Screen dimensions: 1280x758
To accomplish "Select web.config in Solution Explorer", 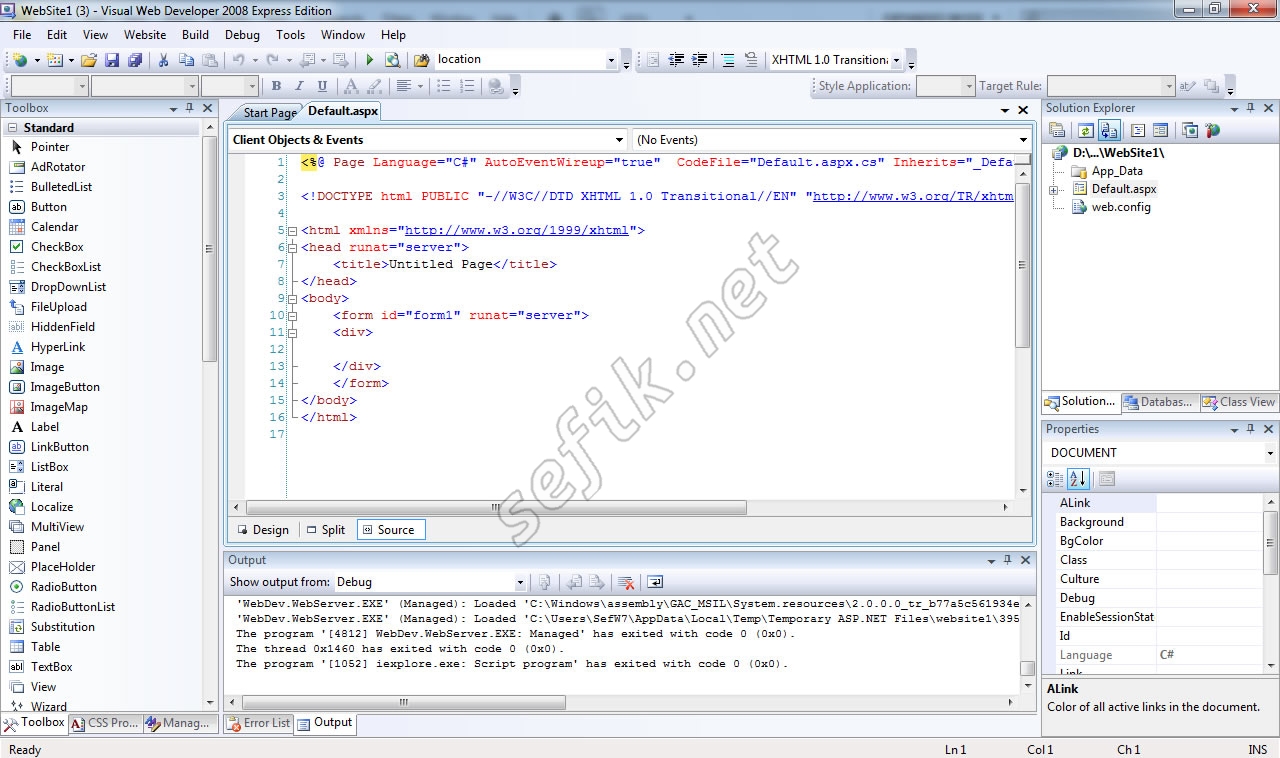I will pos(1121,207).
